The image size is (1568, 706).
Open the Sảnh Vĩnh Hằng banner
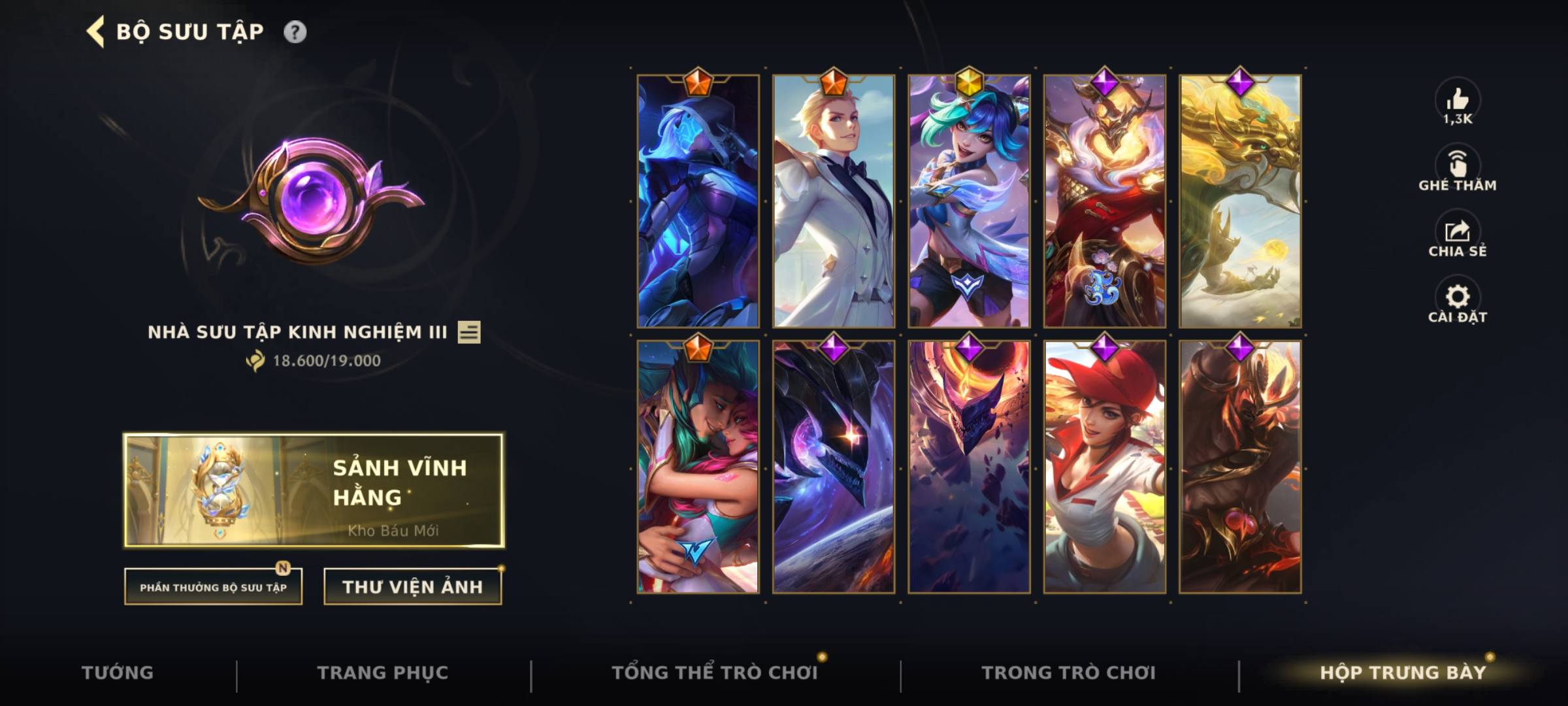click(x=314, y=490)
